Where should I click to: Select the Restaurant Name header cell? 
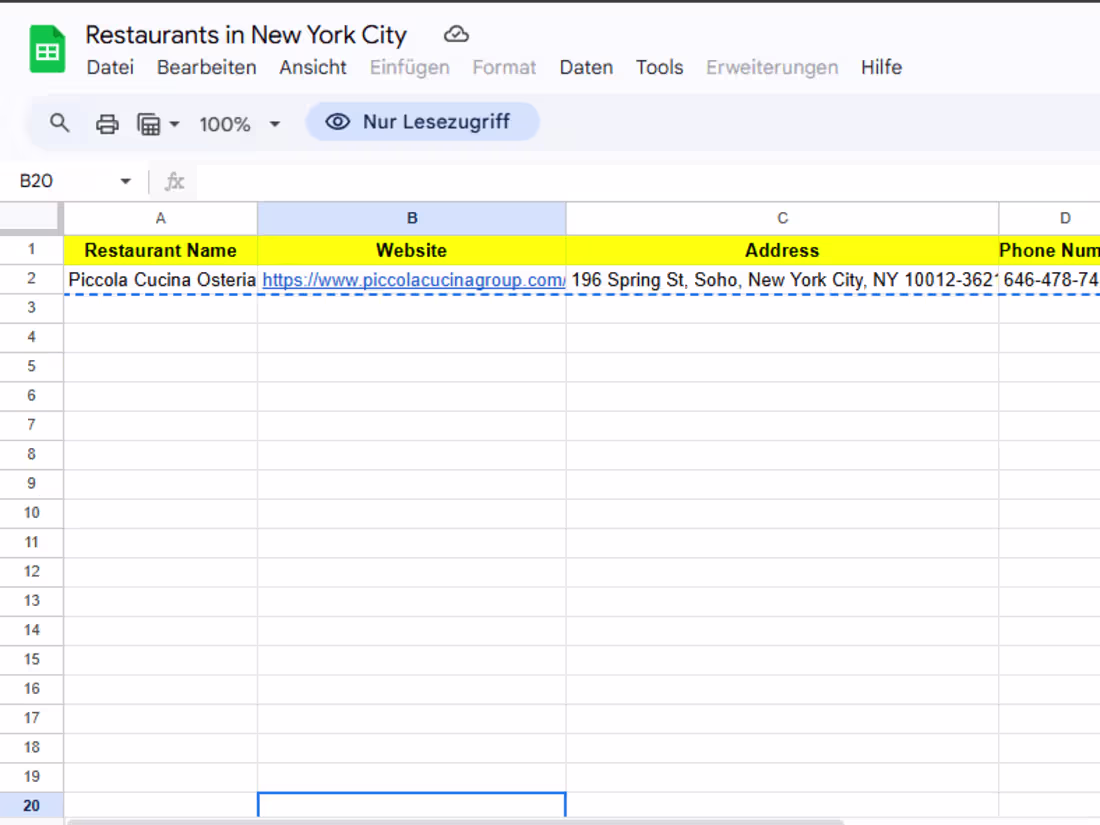pos(161,250)
